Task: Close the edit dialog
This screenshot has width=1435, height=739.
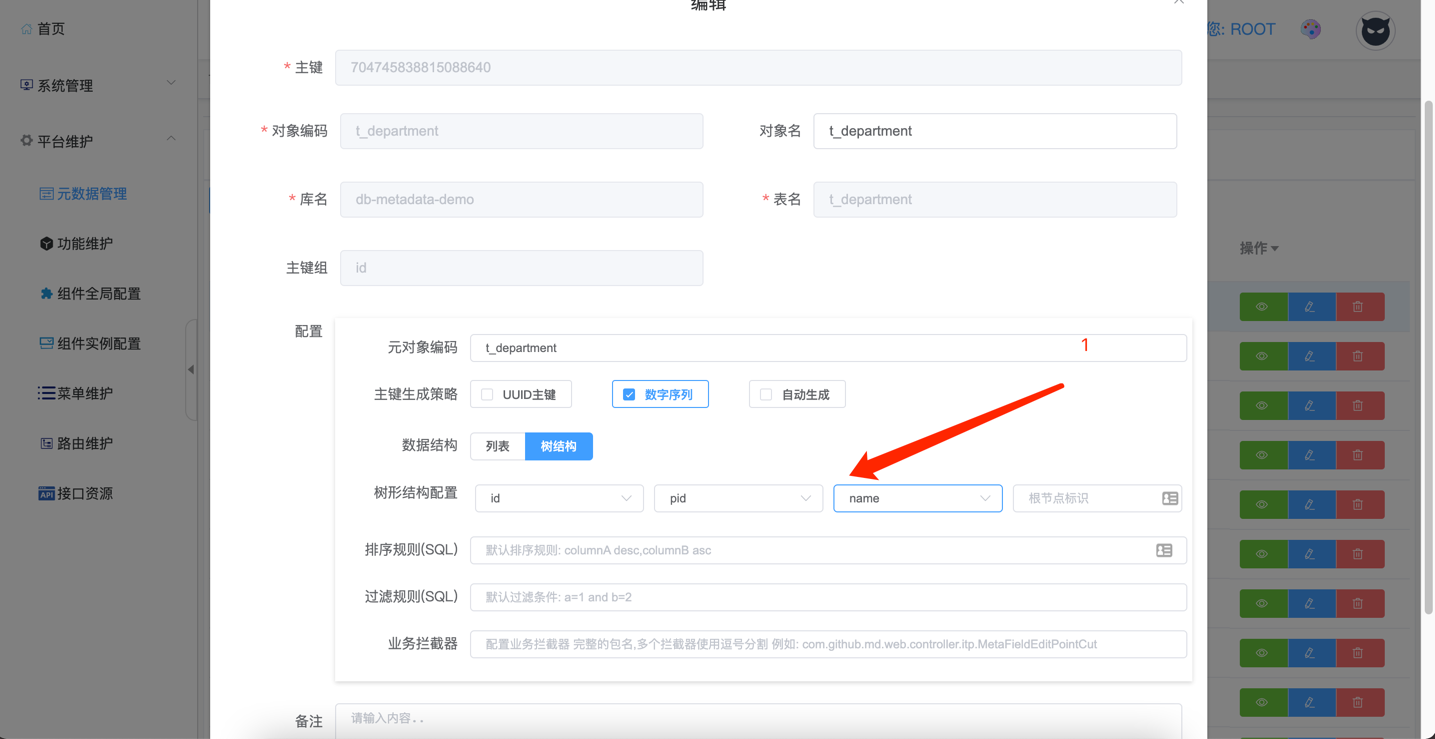Action: pyautogui.click(x=1179, y=3)
